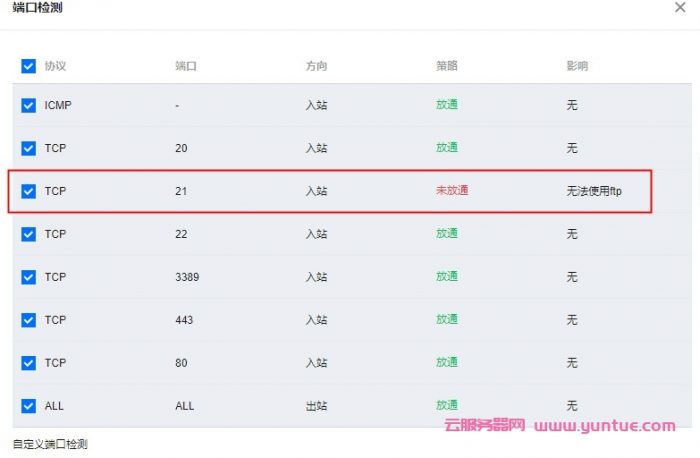This screenshot has width=700, height=458.
Task: Click the 放通 status for port 3389
Action: click(447, 277)
